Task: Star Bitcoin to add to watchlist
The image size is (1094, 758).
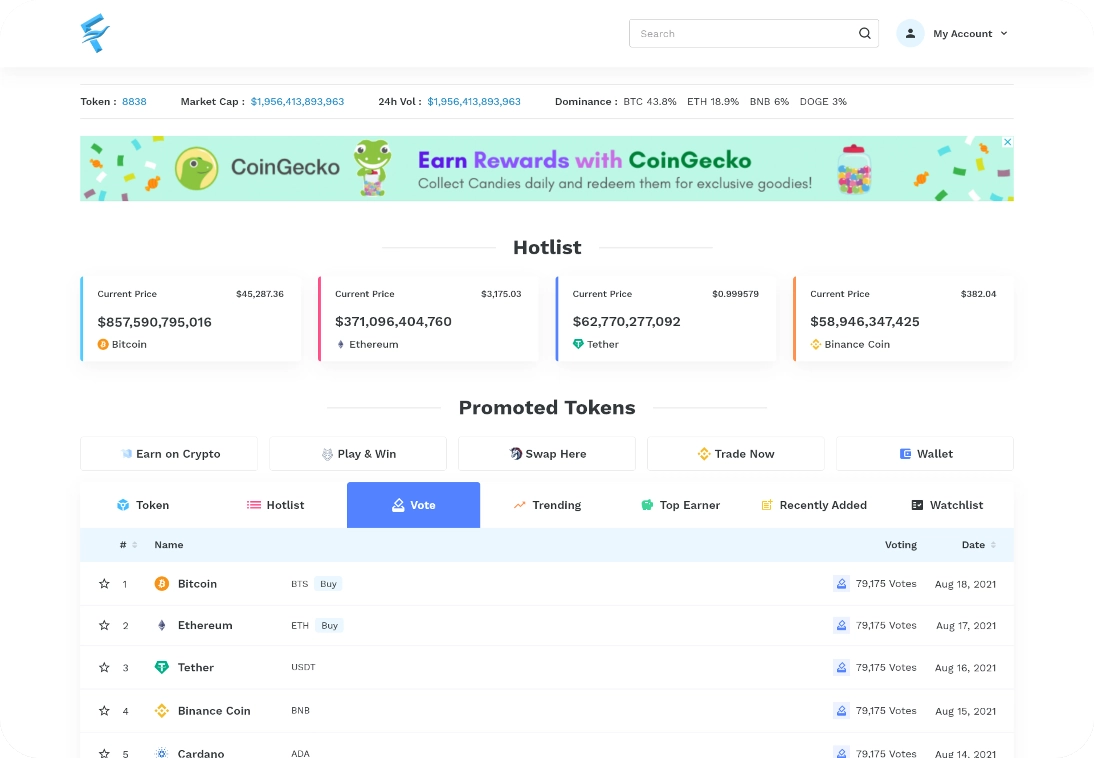Action: (104, 584)
